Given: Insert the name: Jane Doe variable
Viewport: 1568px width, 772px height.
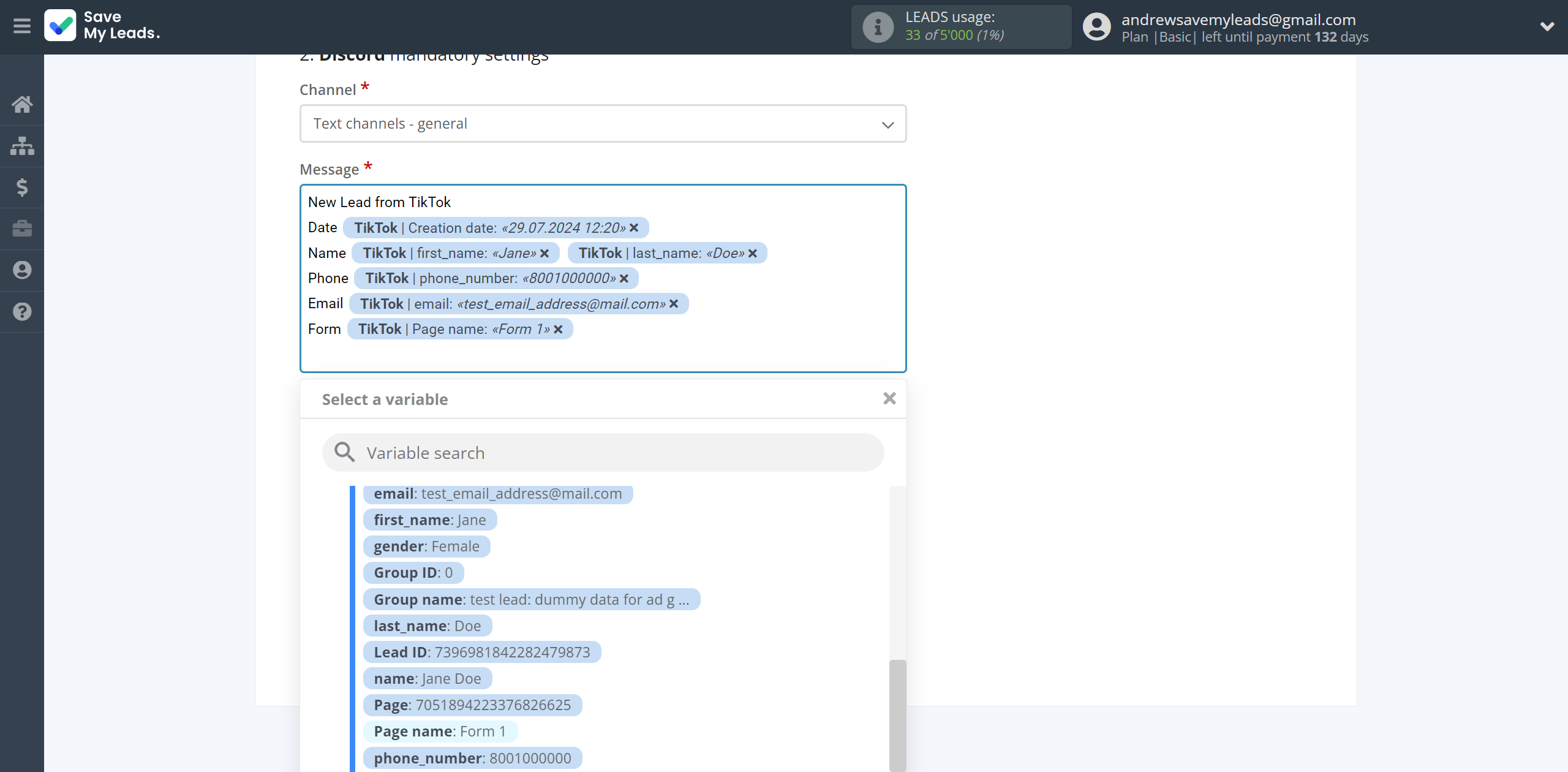Looking at the screenshot, I should click(428, 678).
